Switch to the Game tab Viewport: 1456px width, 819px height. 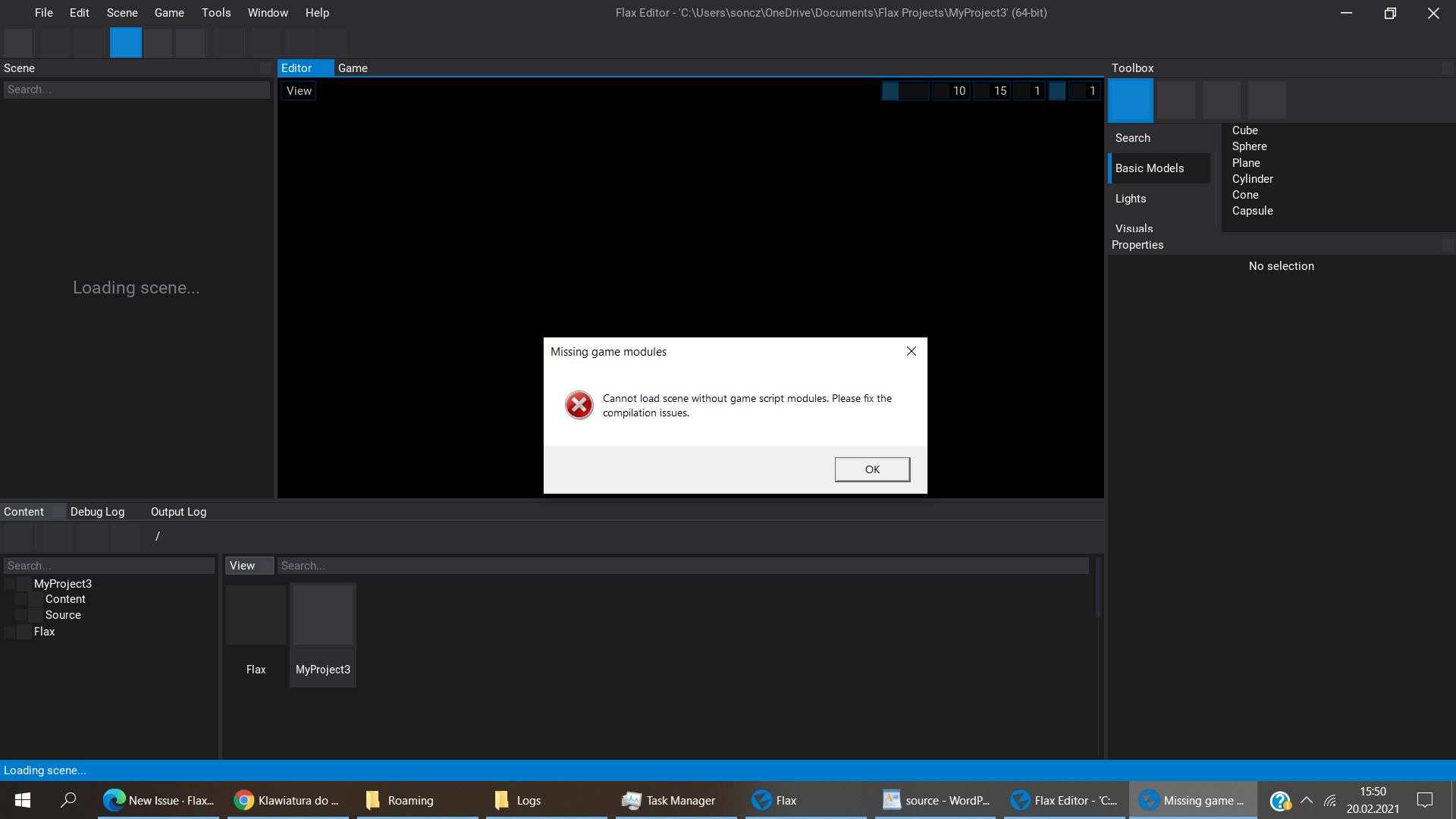[x=353, y=67]
